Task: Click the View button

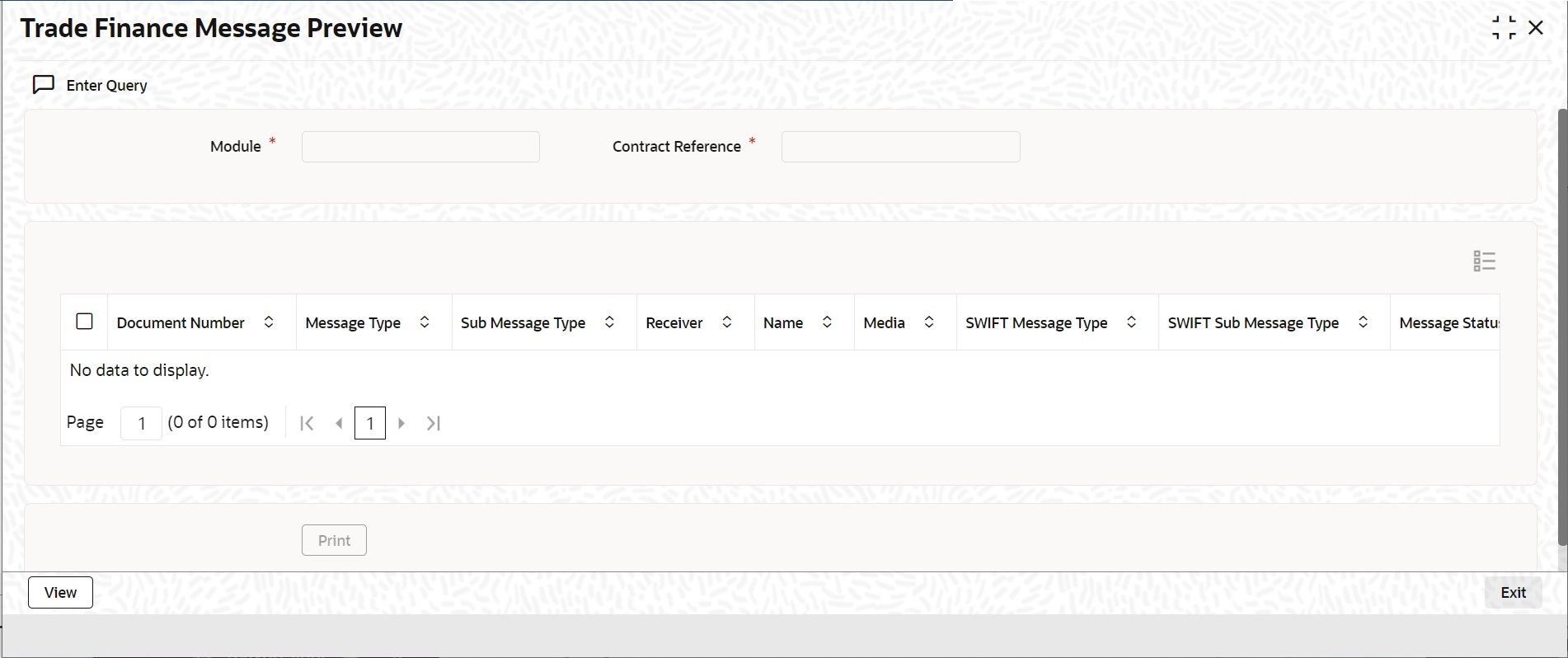Action: [x=60, y=592]
